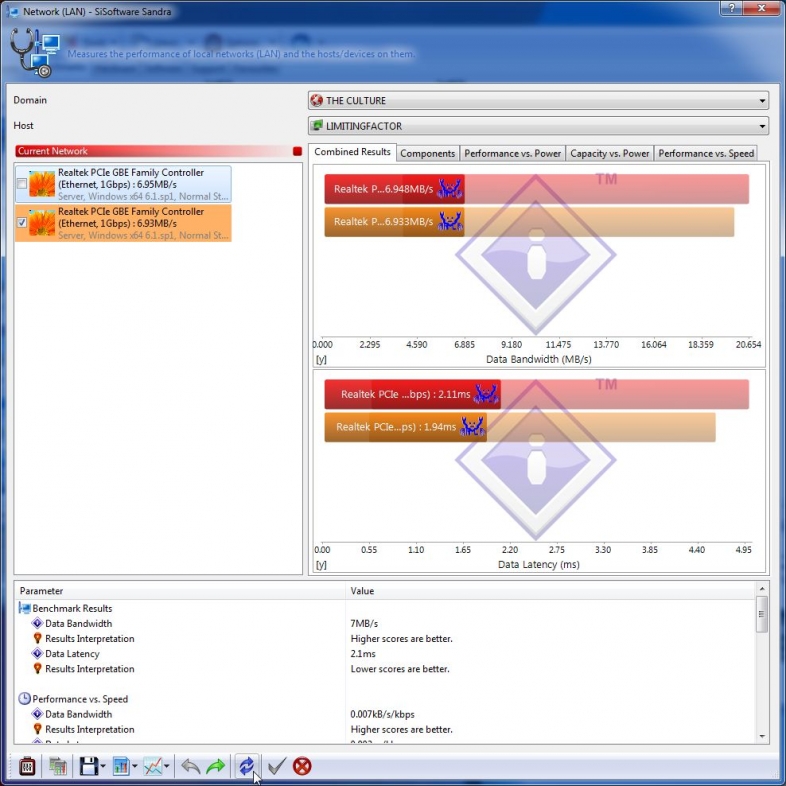Open the save icon dropdown arrow
The height and width of the screenshot is (786, 786).
(103, 766)
